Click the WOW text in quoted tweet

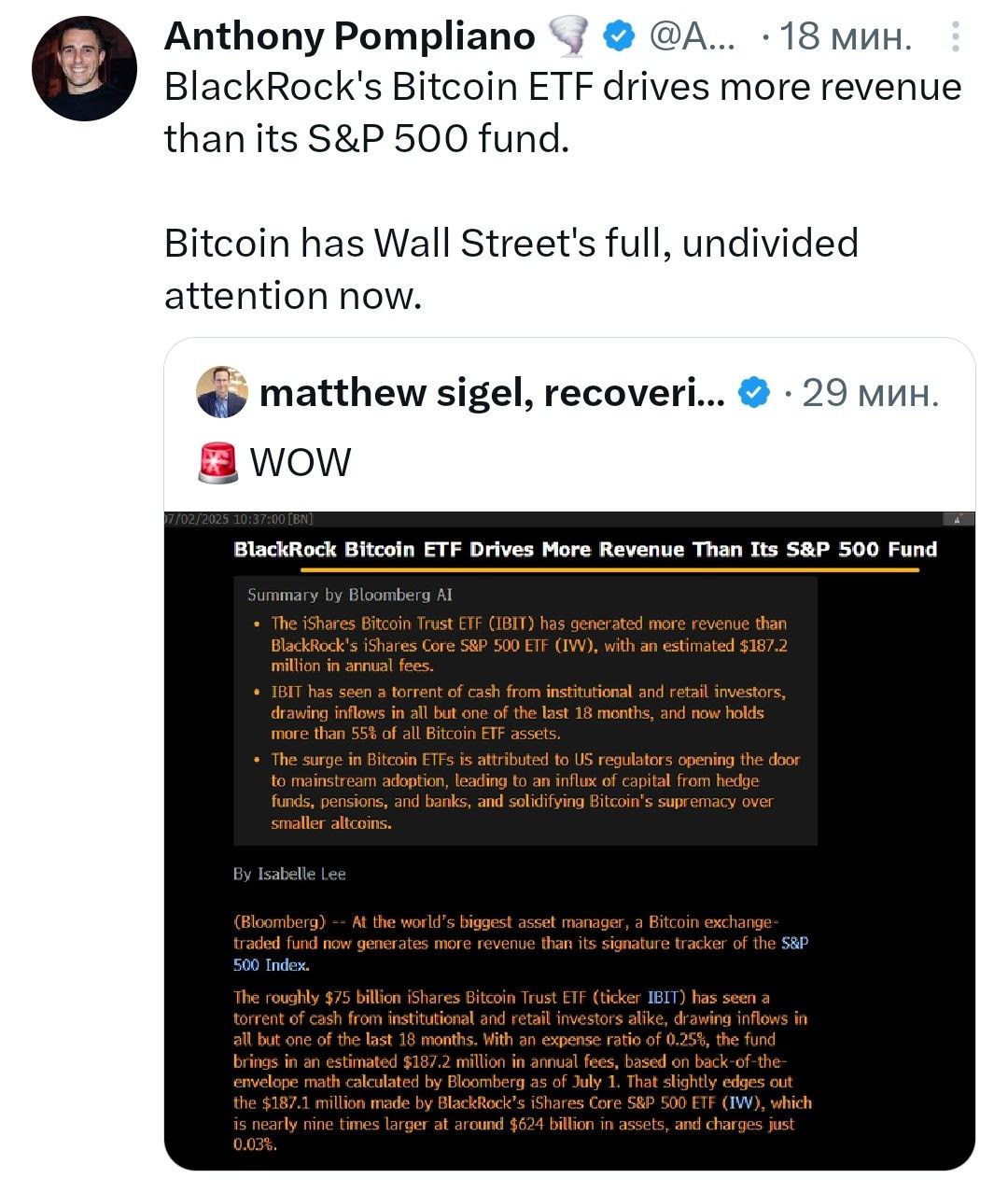click(x=301, y=463)
